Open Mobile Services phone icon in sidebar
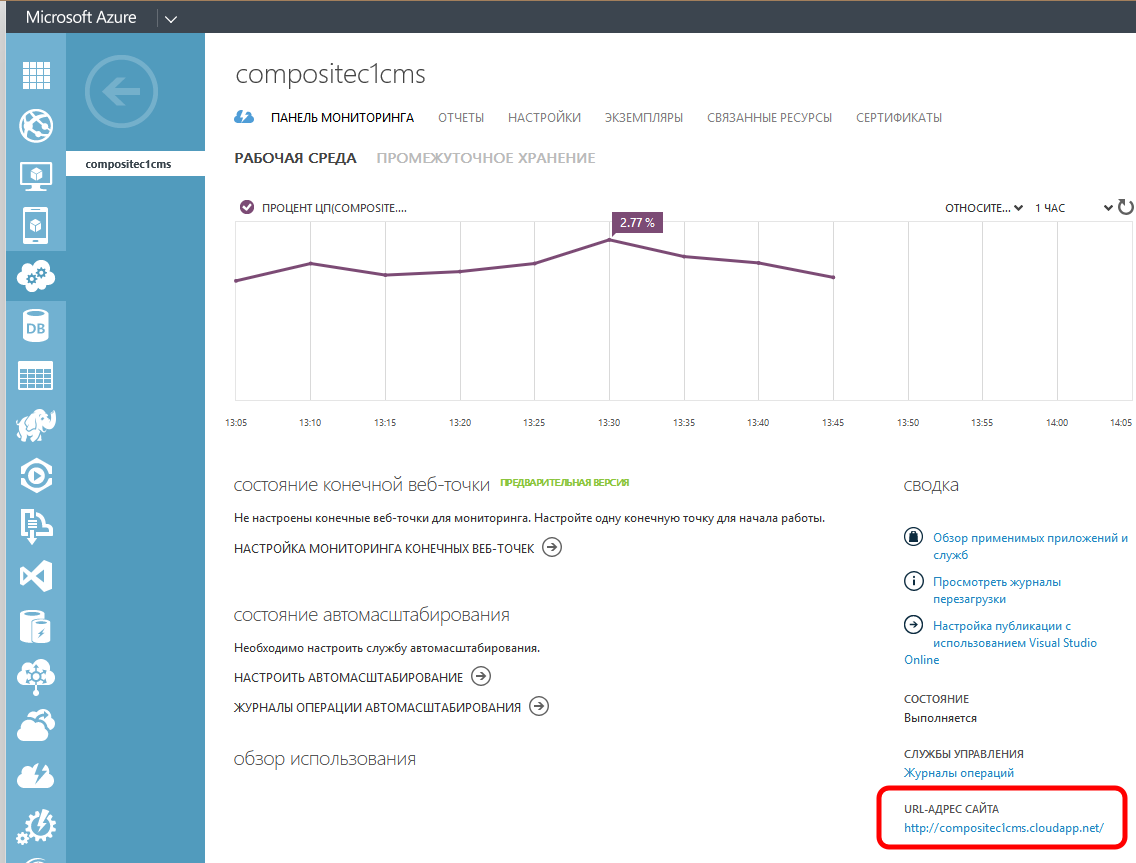Screen dimensions: 1136x863 (x=36, y=225)
